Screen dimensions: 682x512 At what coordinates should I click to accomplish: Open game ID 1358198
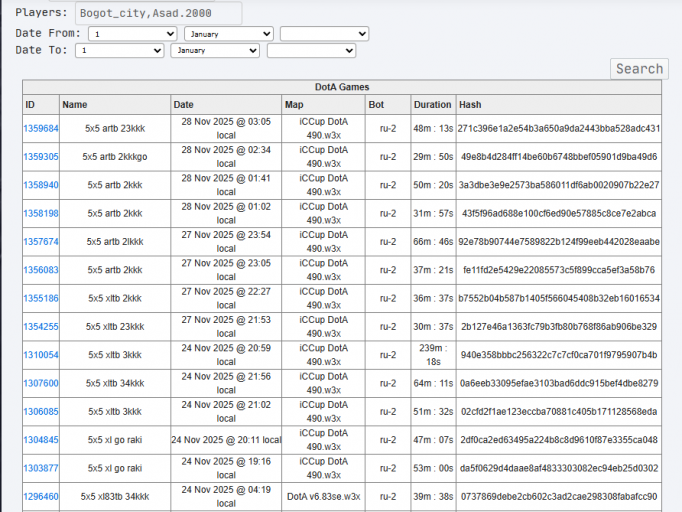[41, 213]
